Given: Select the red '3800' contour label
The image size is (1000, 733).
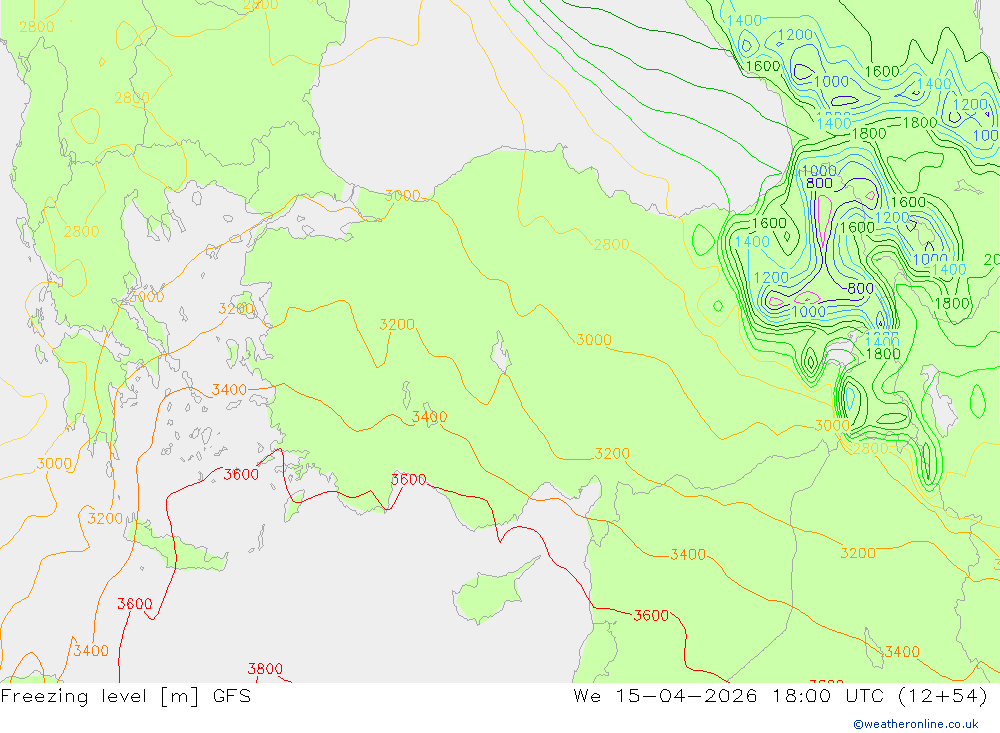Looking at the screenshot, I should [x=265, y=669].
